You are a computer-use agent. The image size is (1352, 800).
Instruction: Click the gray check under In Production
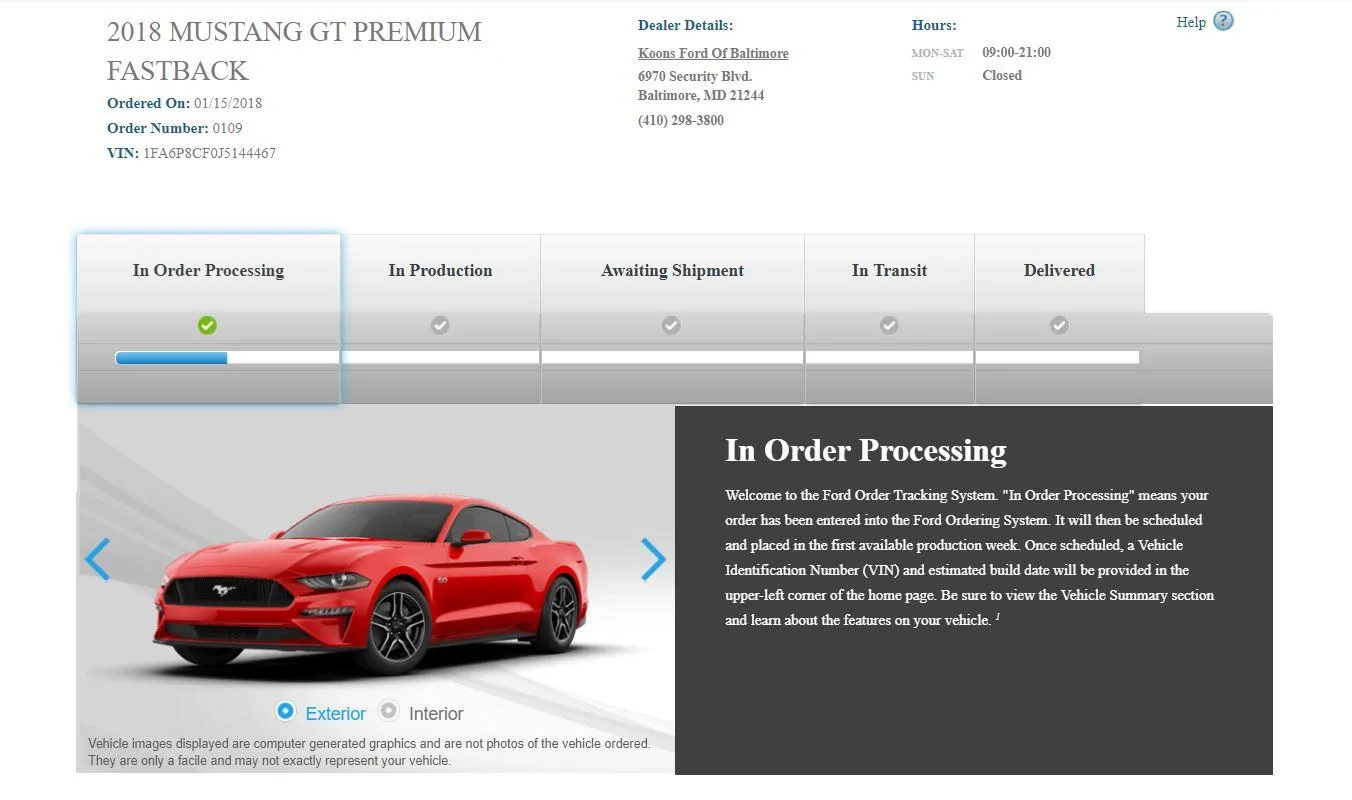[440, 325]
